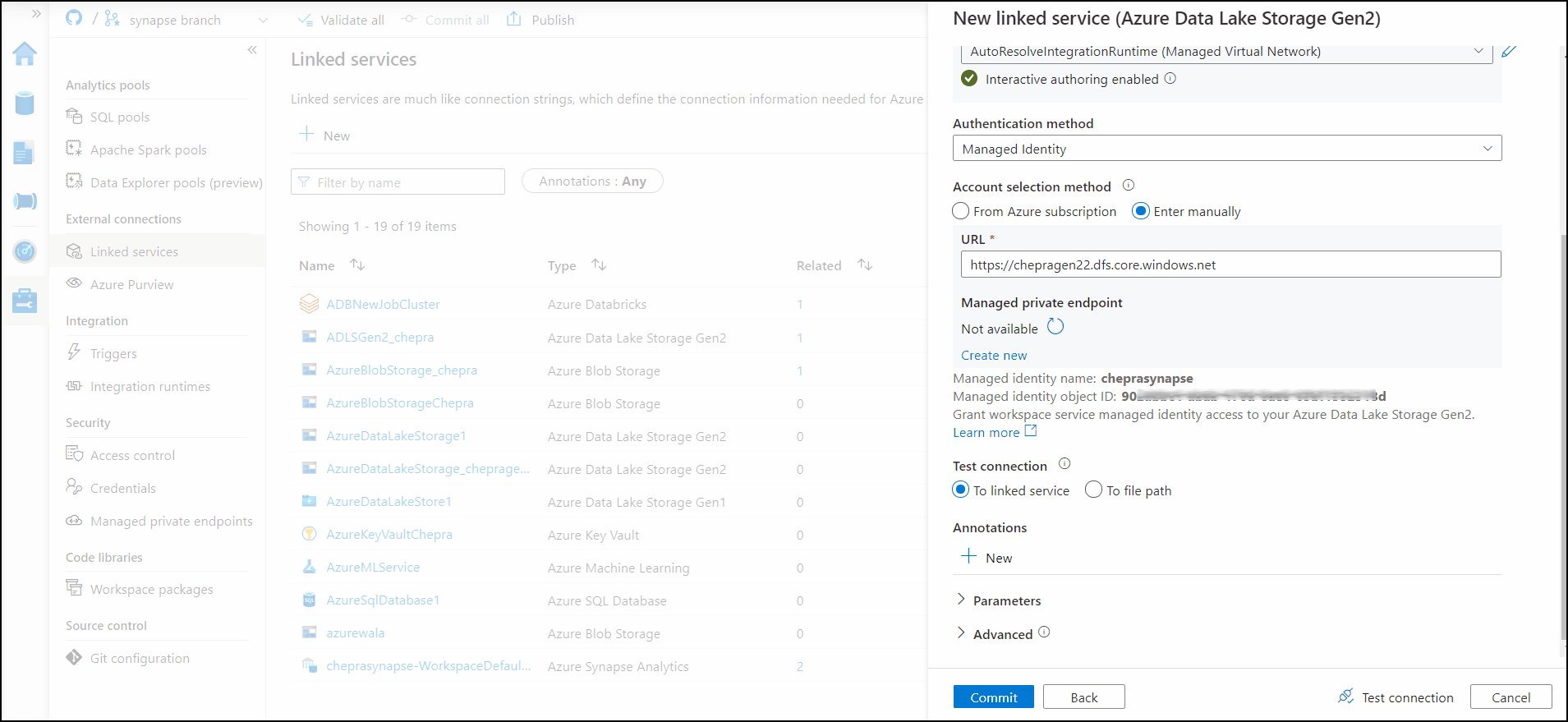Select the Enter manually radio option
1568x722 pixels.
[1140, 211]
